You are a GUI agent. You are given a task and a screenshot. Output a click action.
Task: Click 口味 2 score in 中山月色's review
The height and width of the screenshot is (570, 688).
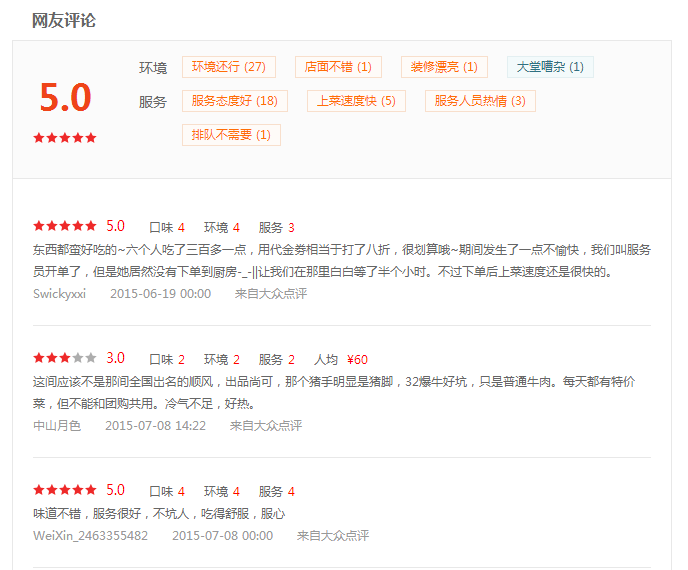(167, 360)
